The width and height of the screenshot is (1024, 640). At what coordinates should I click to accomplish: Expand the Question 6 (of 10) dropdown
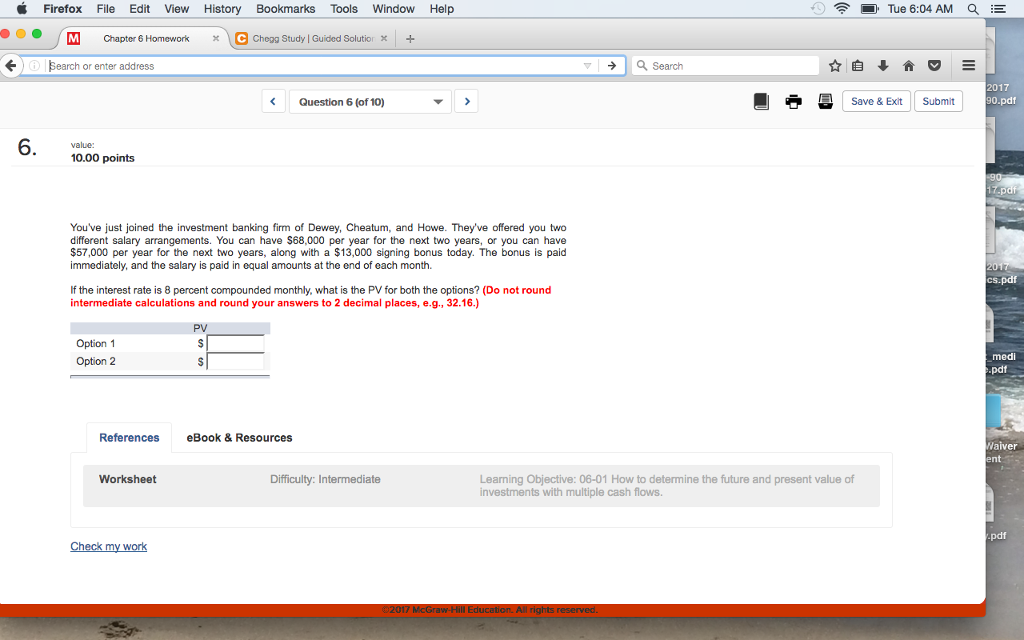(370, 102)
